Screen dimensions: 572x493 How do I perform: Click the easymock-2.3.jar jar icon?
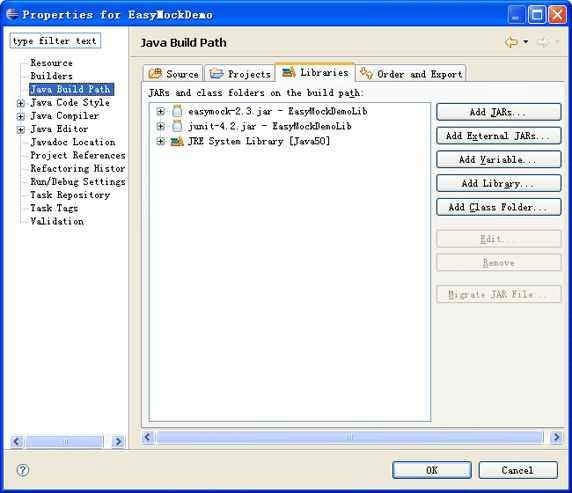(177, 111)
